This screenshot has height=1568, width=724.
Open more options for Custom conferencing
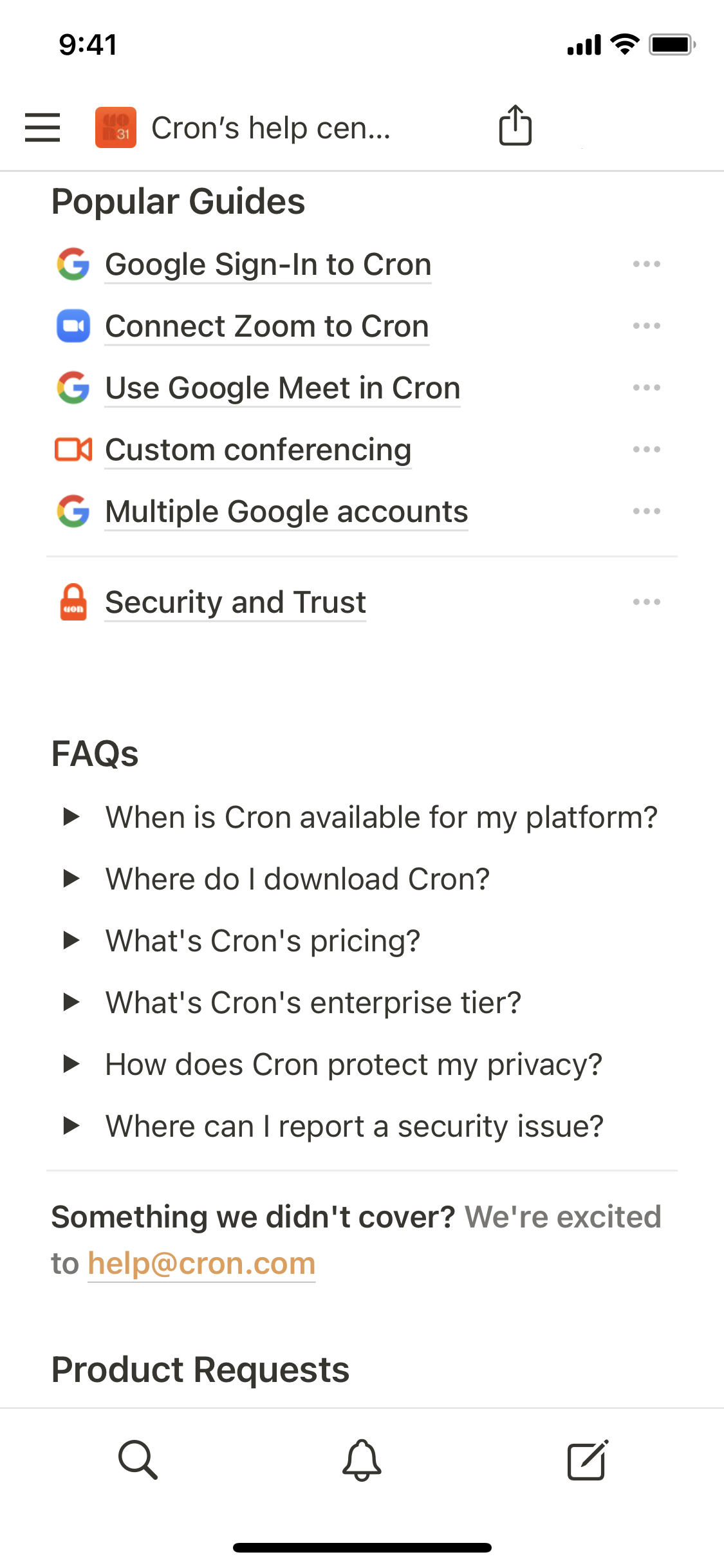coord(646,450)
